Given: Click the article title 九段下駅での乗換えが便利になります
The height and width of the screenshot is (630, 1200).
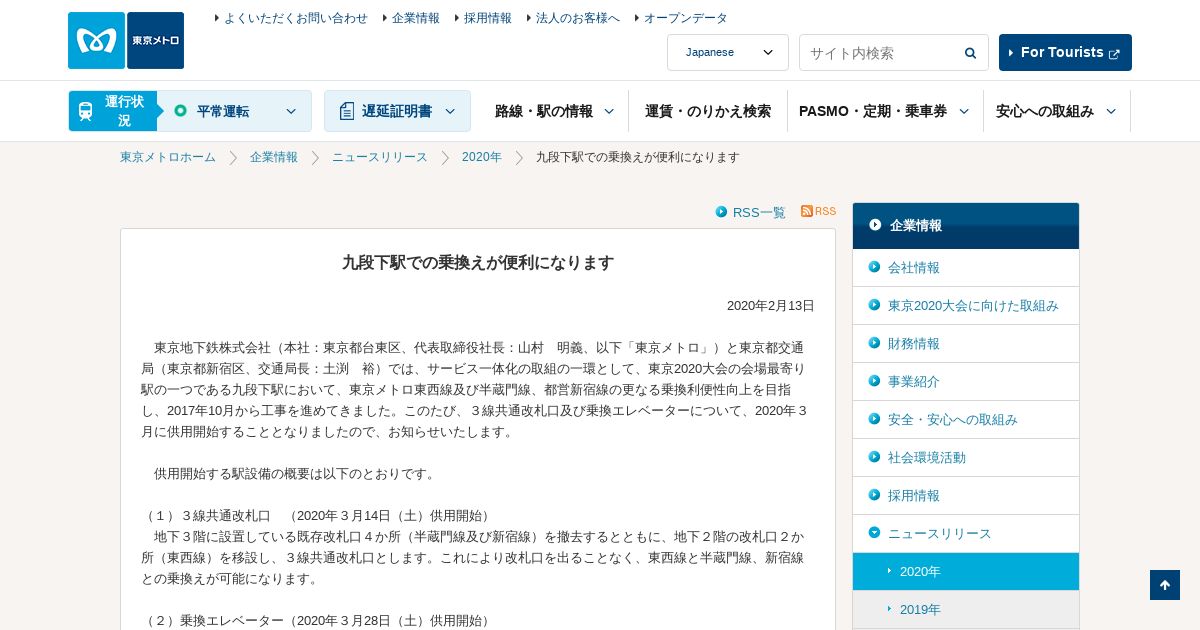Looking at the screenshot, I should pos(478,262).
